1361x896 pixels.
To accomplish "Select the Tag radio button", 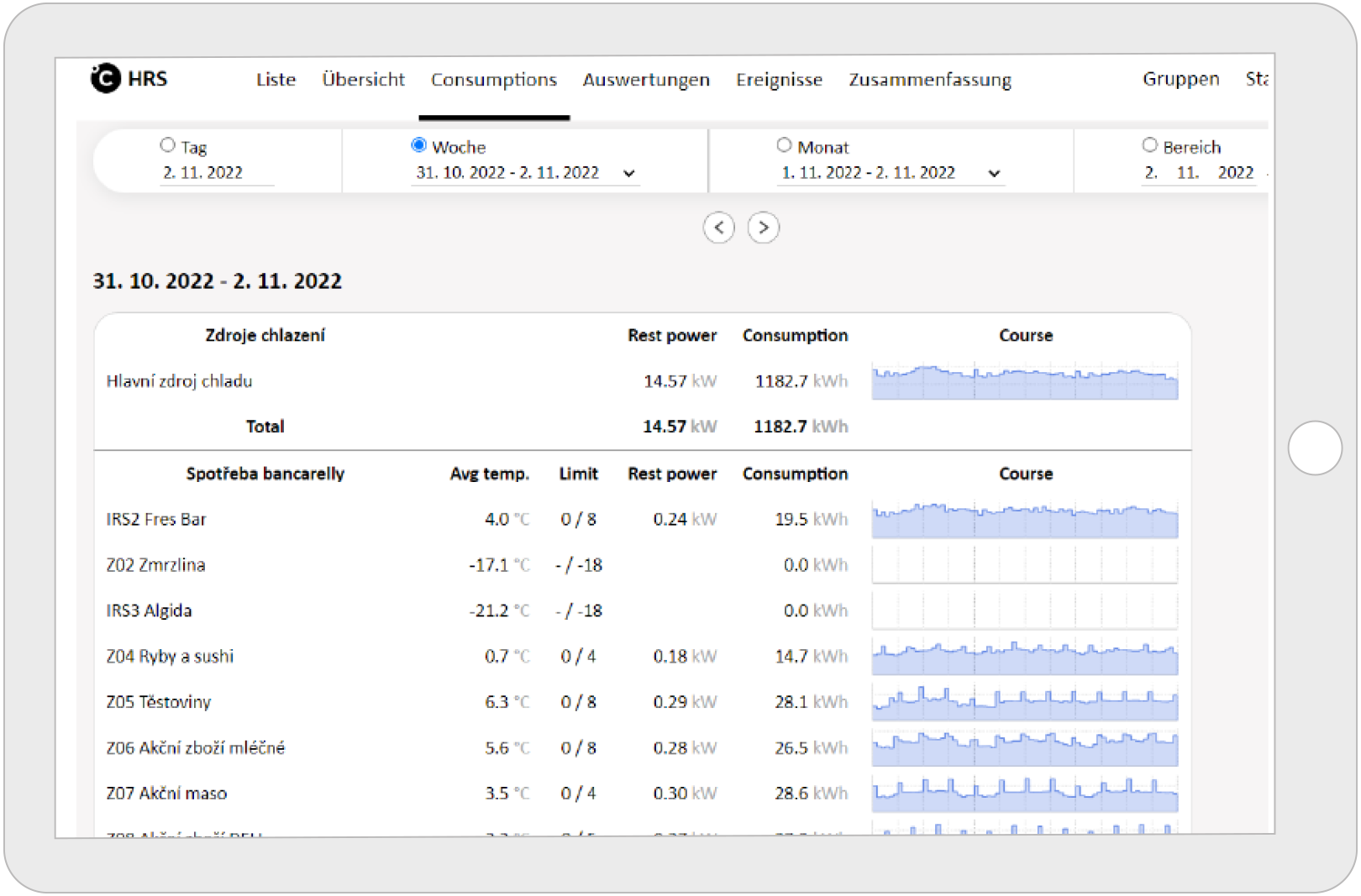I will [x=167, y=145].
